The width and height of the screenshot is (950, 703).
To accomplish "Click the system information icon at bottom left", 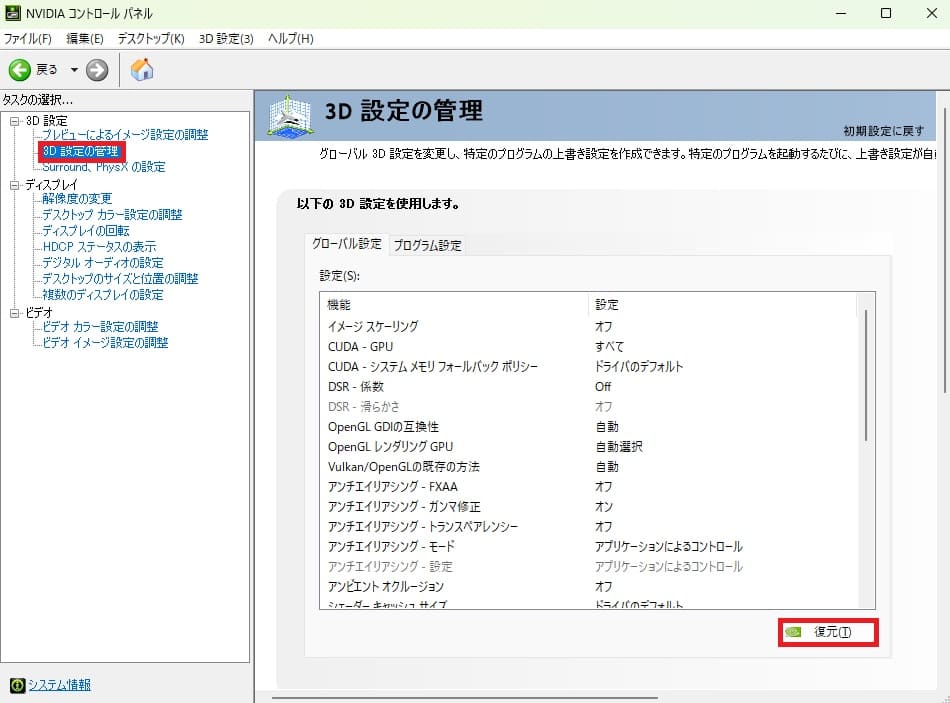I will click(18, 685).
